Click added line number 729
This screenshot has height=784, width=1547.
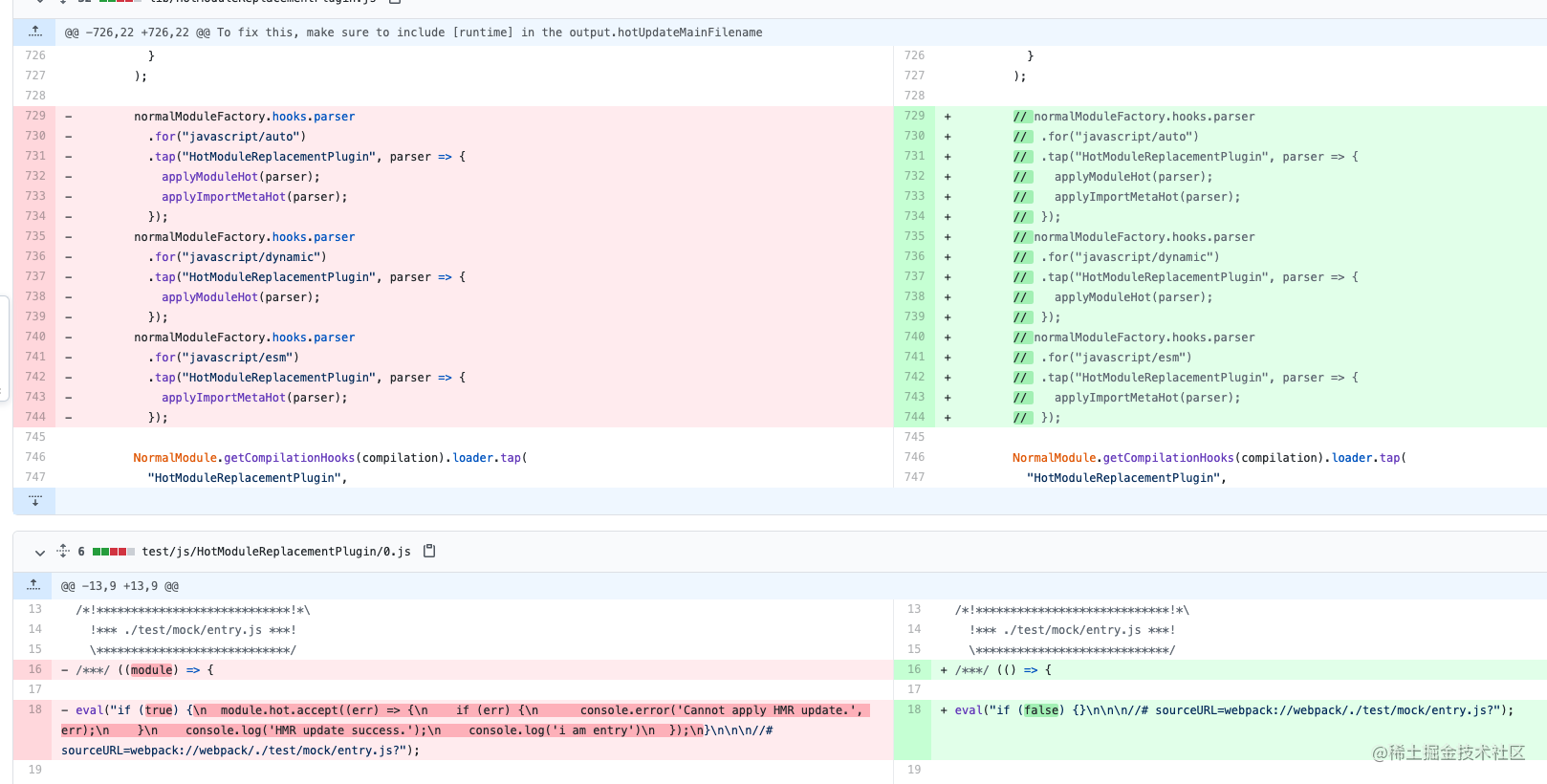(x=914, y=116)
